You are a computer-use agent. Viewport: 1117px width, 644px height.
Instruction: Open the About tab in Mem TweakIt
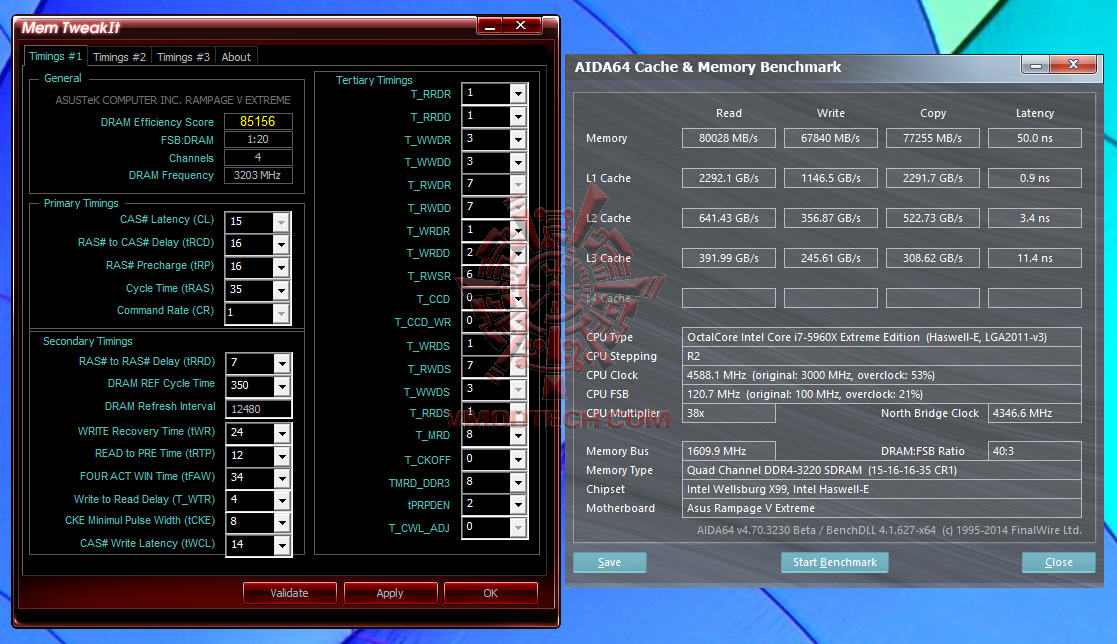pyautogui.click(x=236, y=57)
